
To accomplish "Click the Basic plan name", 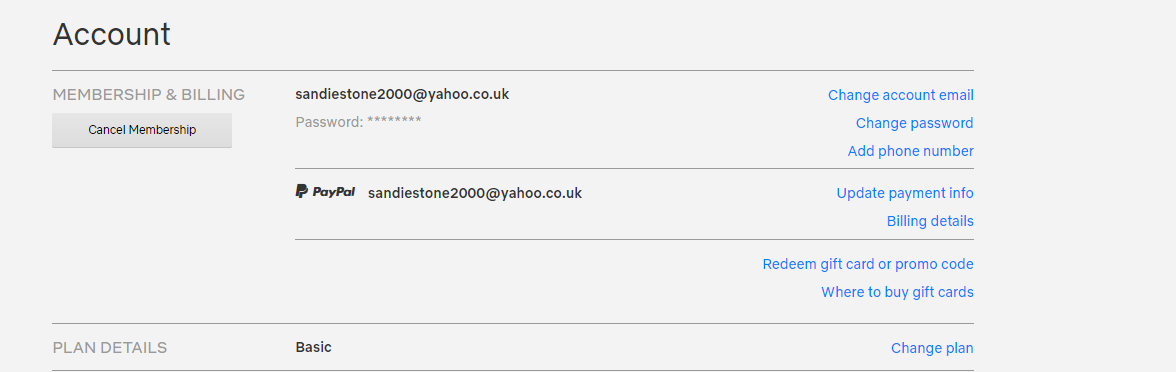I will click(314, 347).
